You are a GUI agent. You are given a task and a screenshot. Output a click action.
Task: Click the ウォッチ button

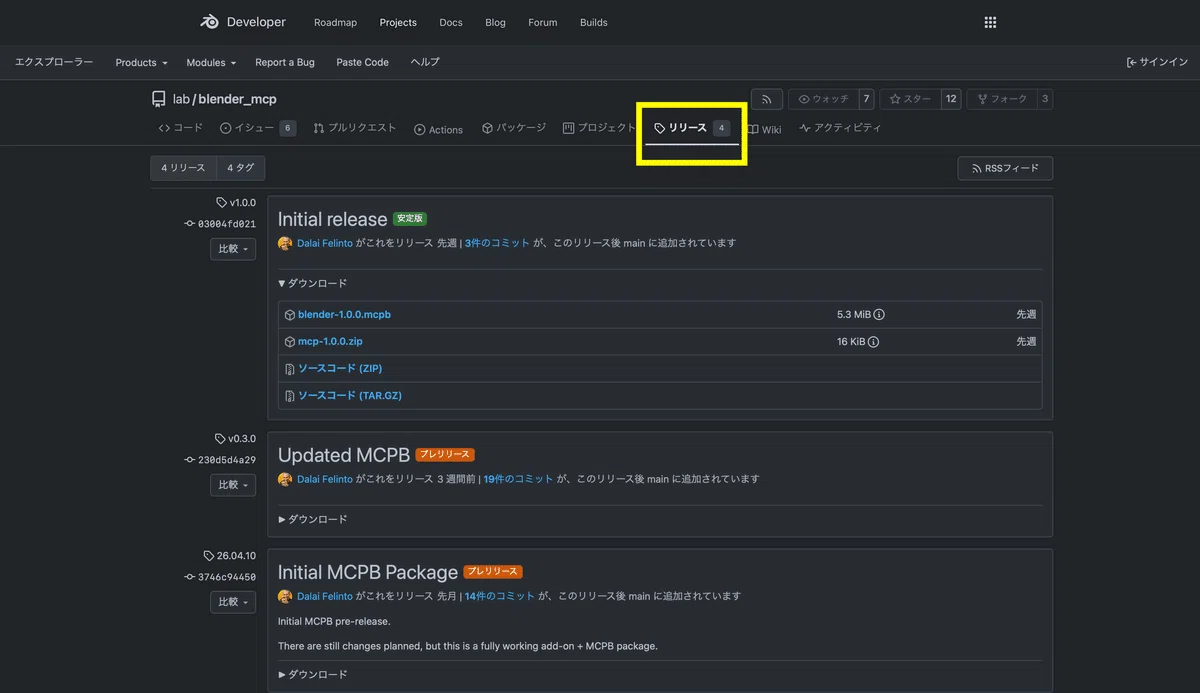tap(822, 99)
